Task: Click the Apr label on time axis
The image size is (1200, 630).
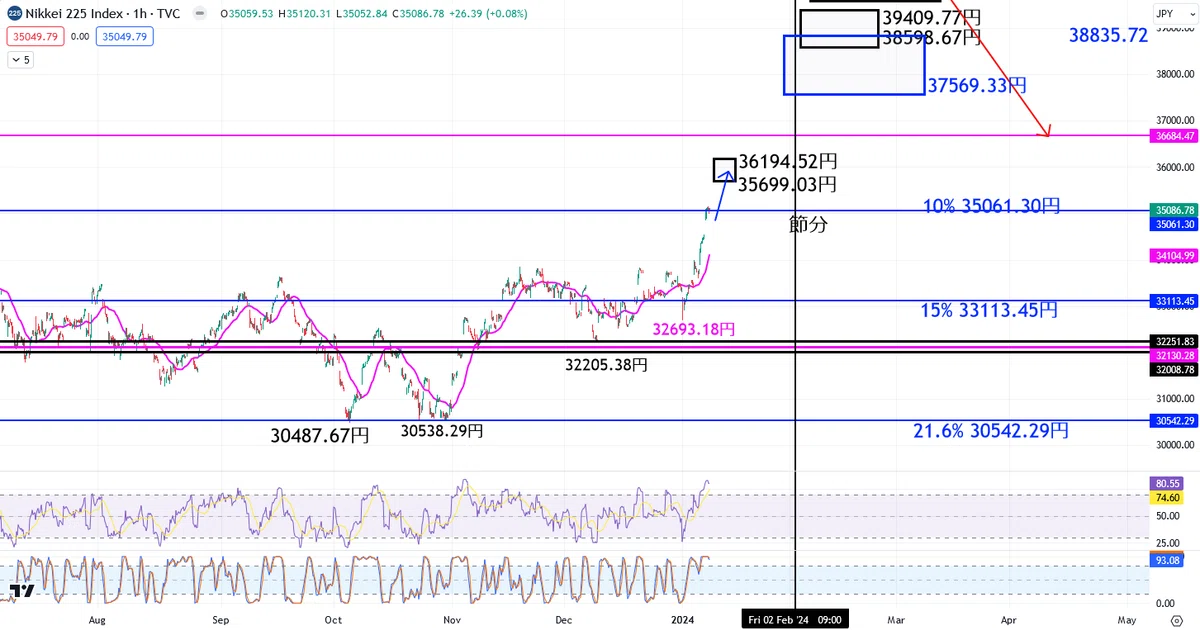Action: tap(1009, 620)
